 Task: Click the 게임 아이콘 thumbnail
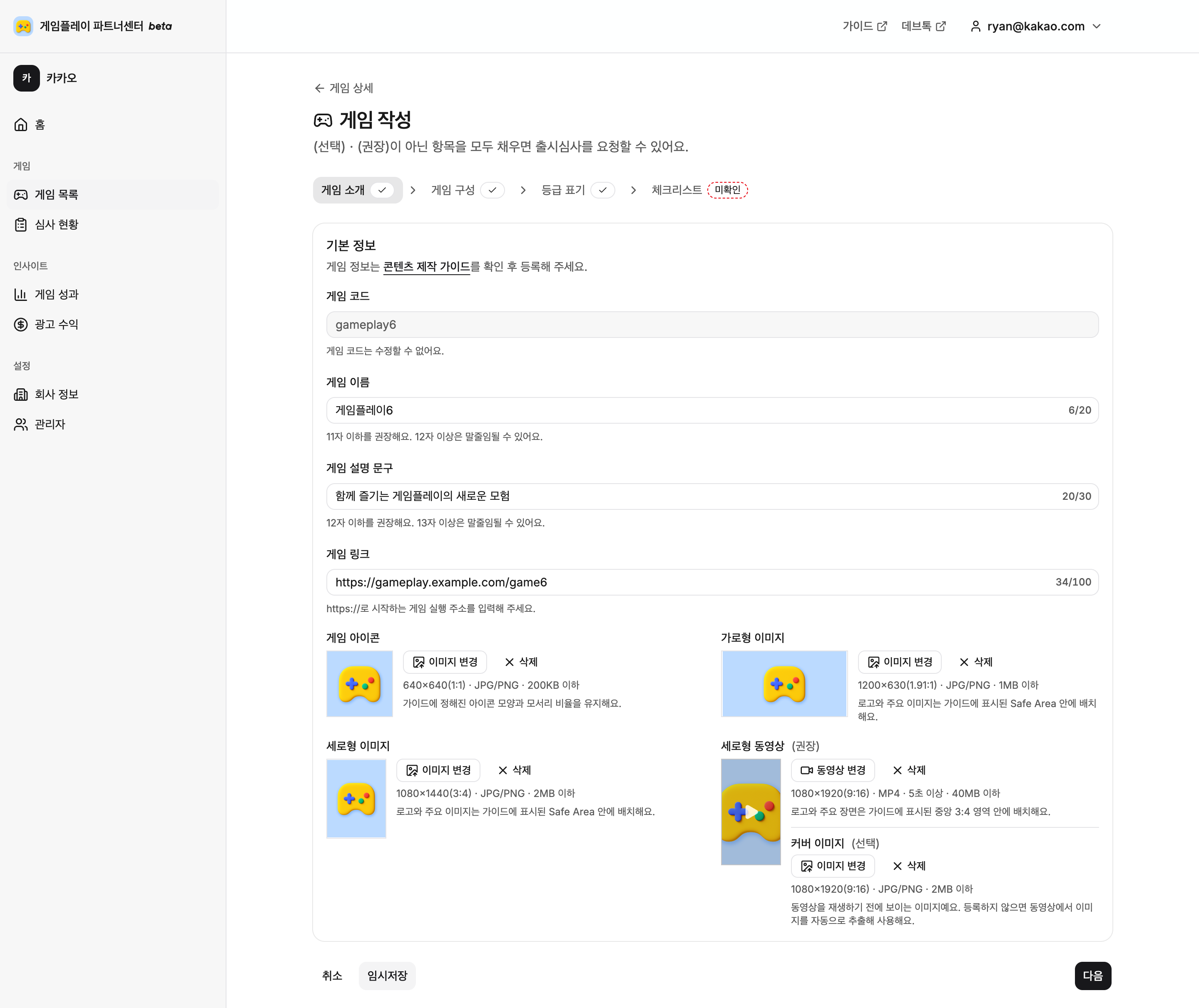[x=359, y=683]
